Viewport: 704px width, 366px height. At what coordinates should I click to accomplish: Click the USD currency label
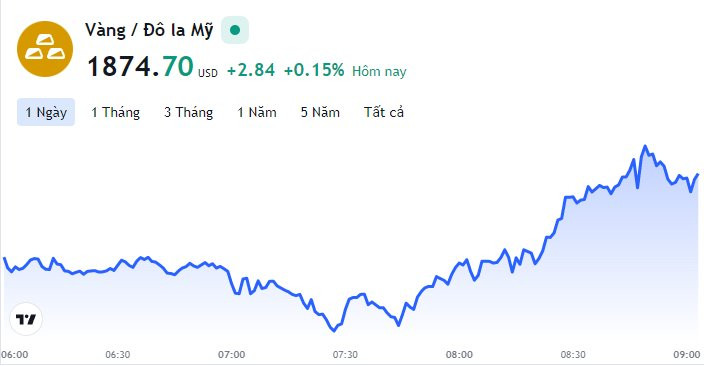click(x=208, y=73)
